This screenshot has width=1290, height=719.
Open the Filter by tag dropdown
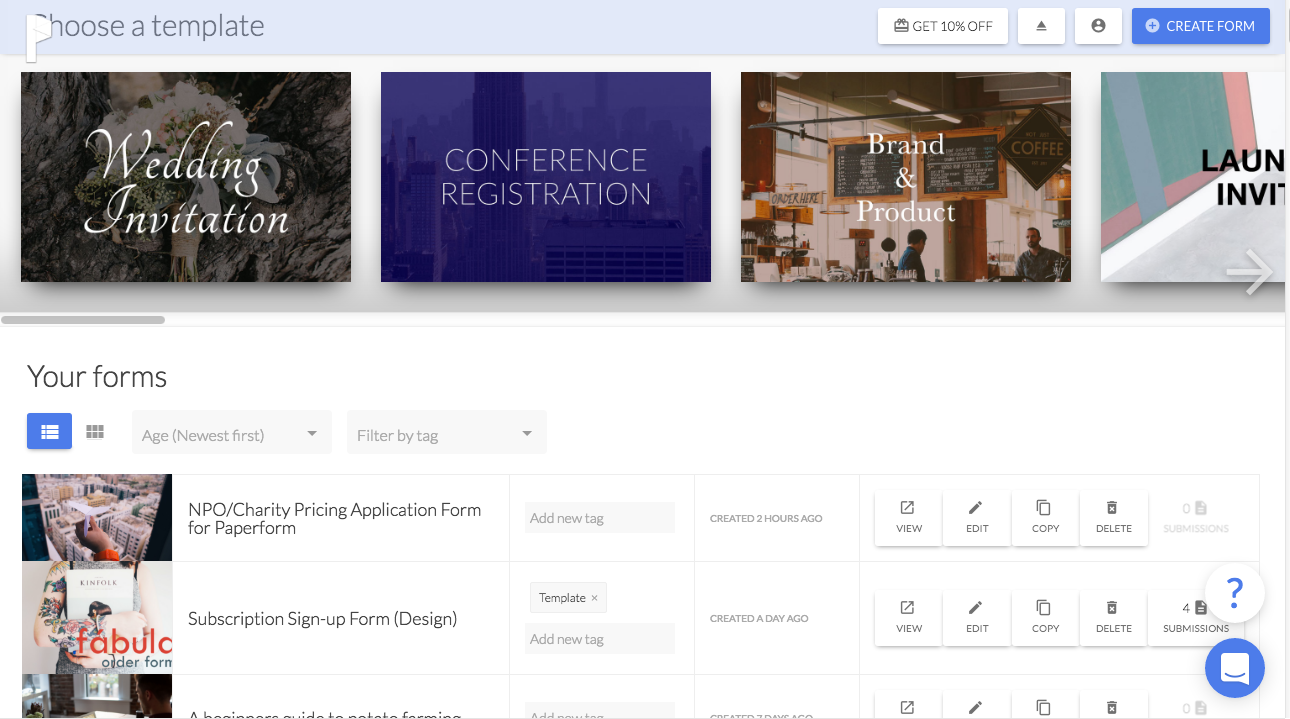(x=447, y=432)
